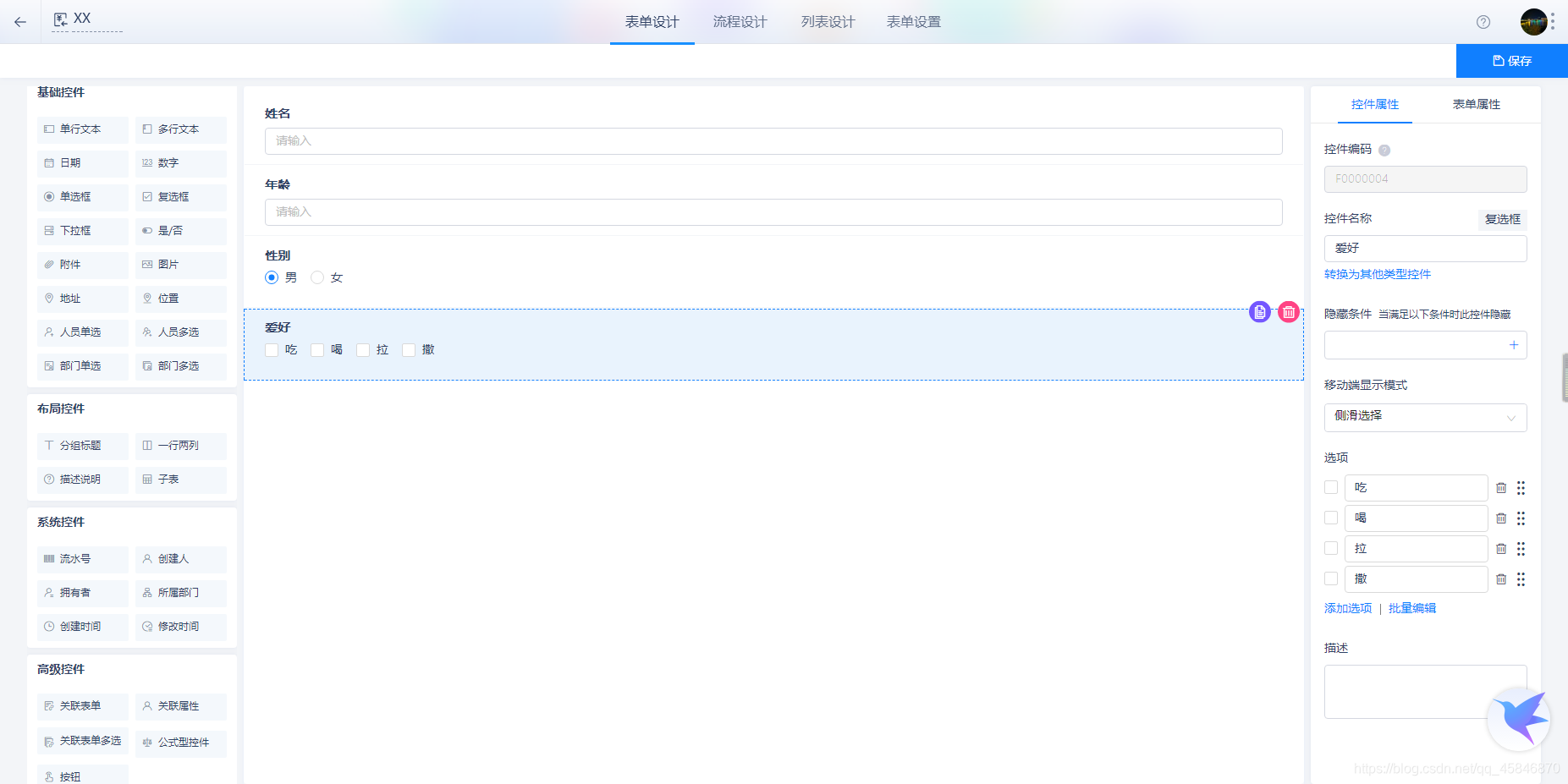1568x784 pixels.
Task: Select the 人员单选 control
Action: pyautogui.click(x=83, y=332)
